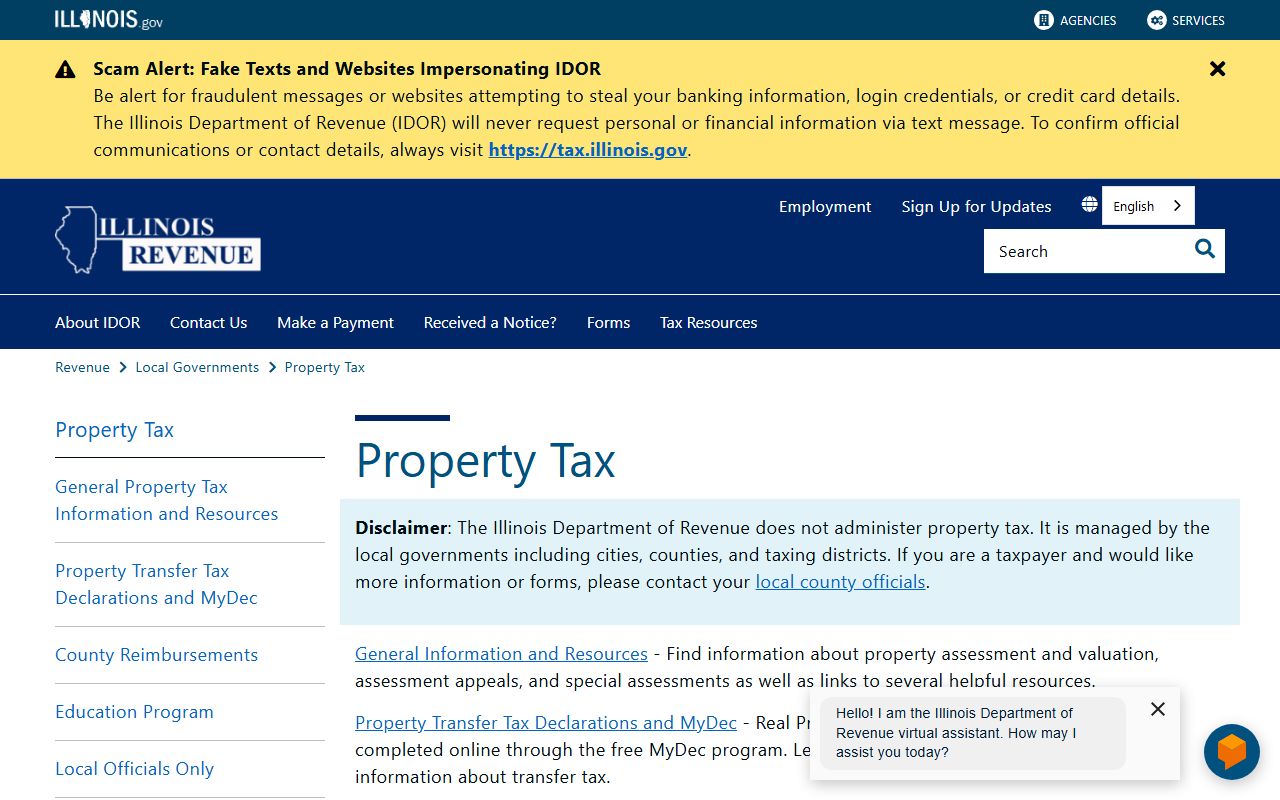This screenshot has width=1280, height=800.
Task: Click the virtual assistant greeting message
Action: (973, 733)
